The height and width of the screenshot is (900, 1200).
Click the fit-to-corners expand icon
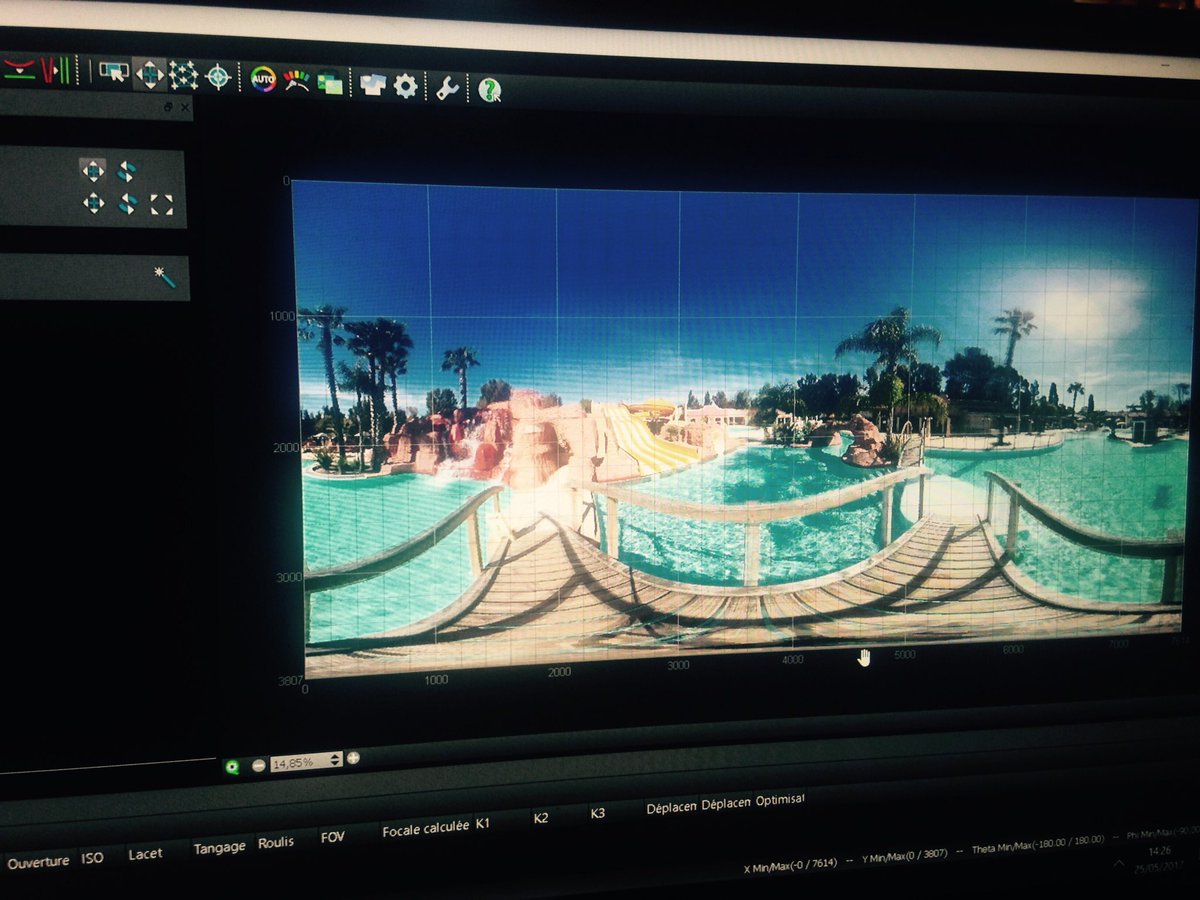point(161,205)
